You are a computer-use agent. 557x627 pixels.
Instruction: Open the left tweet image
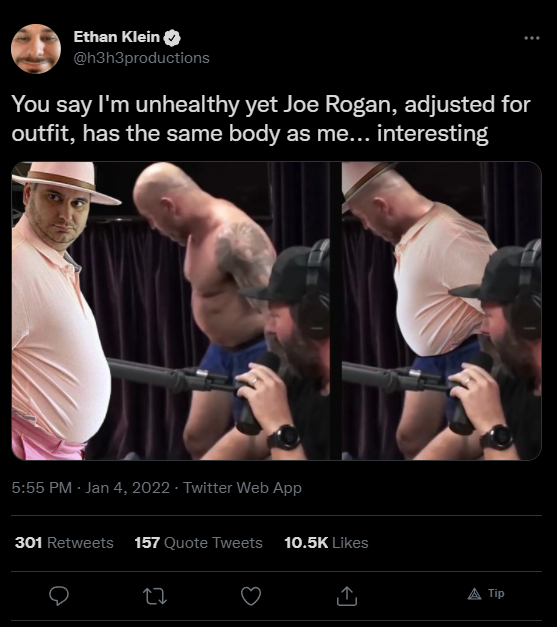pos(171,311)
